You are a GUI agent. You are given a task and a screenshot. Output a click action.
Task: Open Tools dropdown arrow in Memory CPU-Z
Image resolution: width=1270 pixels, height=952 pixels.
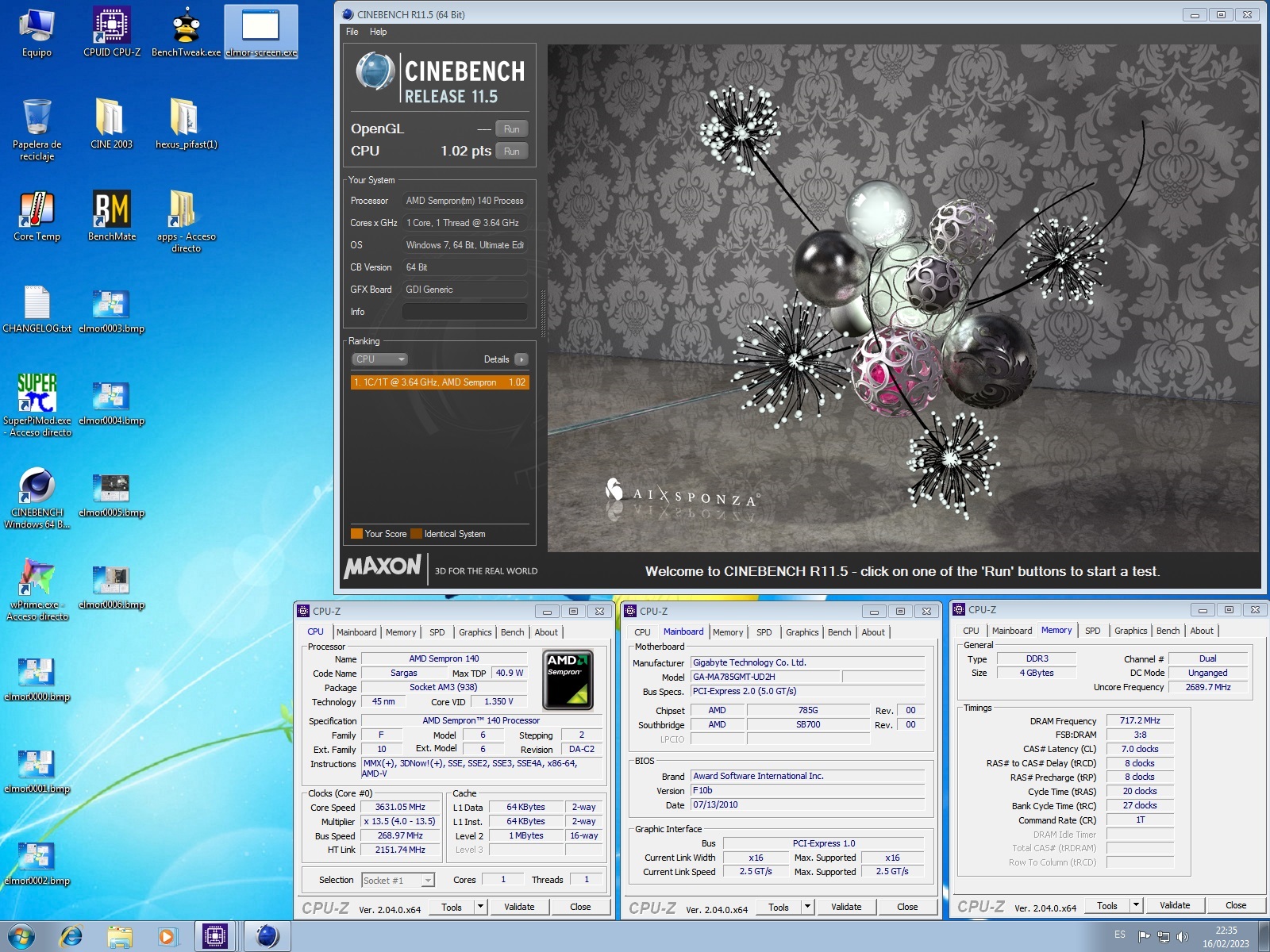[x=1136, y=905]
